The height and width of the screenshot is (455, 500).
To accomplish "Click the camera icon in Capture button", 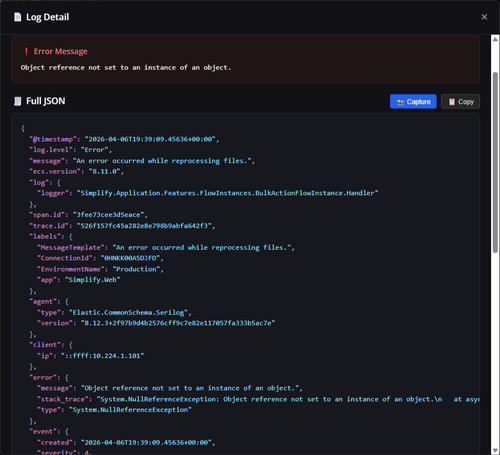I will tap(400, 102).
